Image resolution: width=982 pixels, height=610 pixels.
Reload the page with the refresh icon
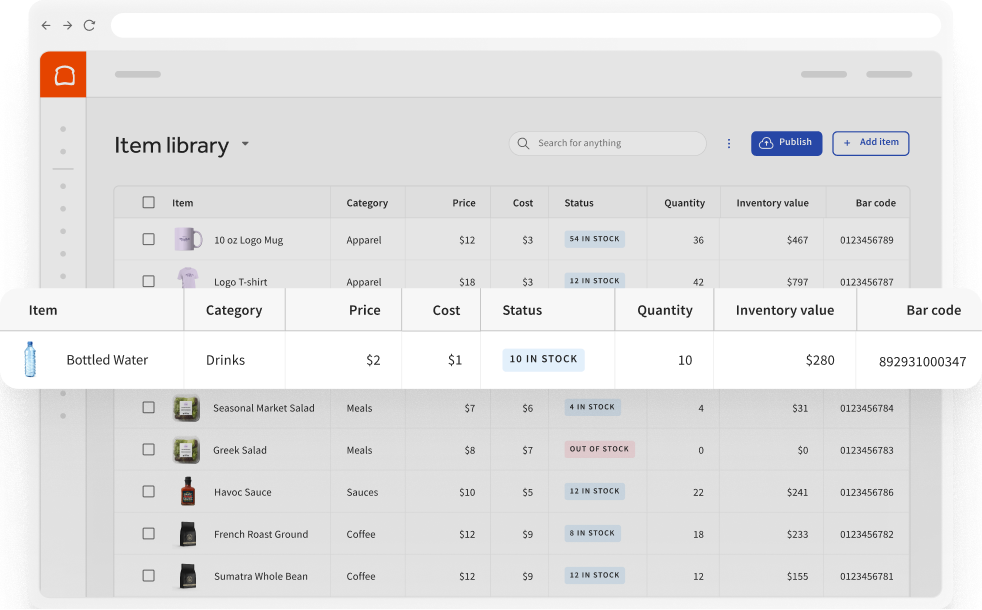[90, 26]
